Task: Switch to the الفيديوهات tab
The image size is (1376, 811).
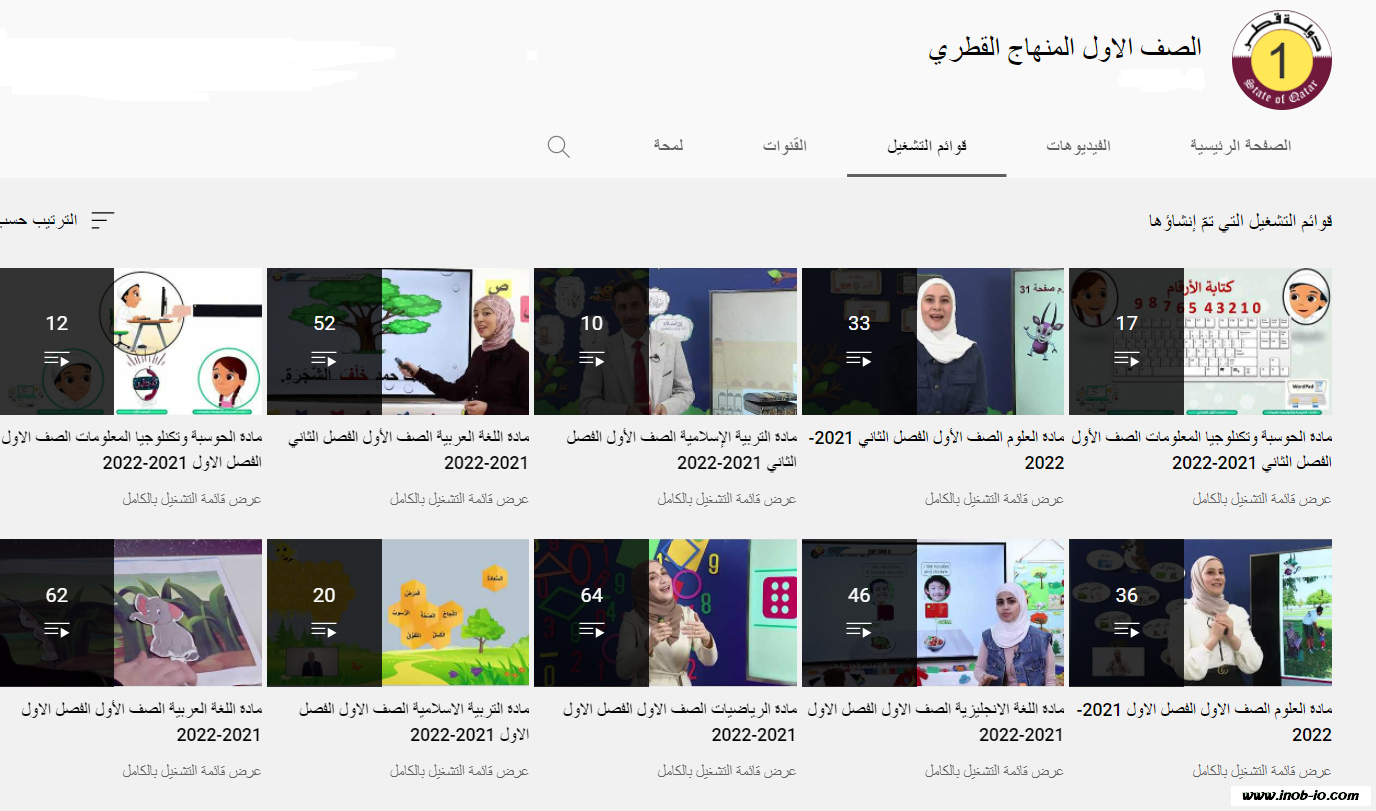Action: coord(1078,146)
